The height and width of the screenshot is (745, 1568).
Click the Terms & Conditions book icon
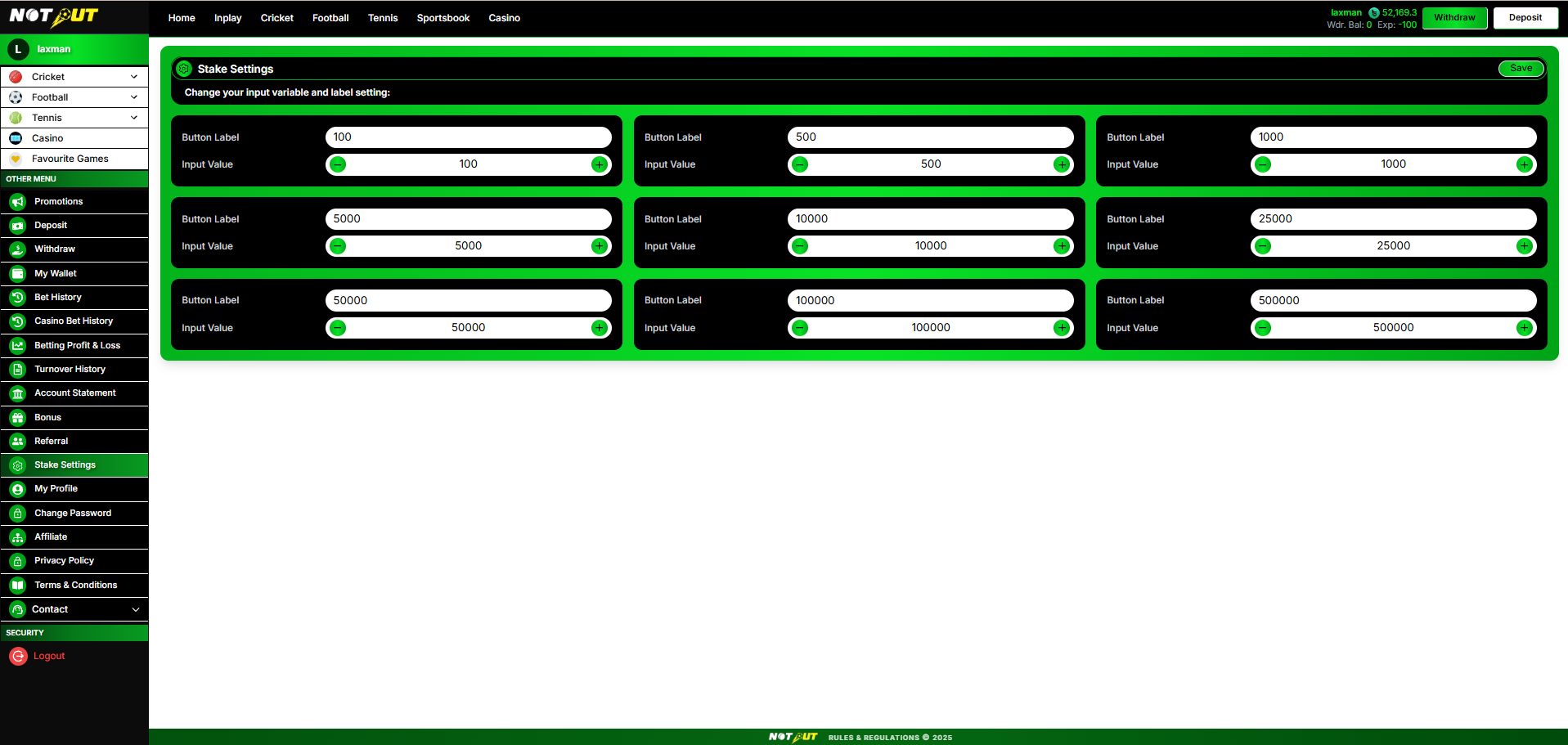tap(18, 585)
